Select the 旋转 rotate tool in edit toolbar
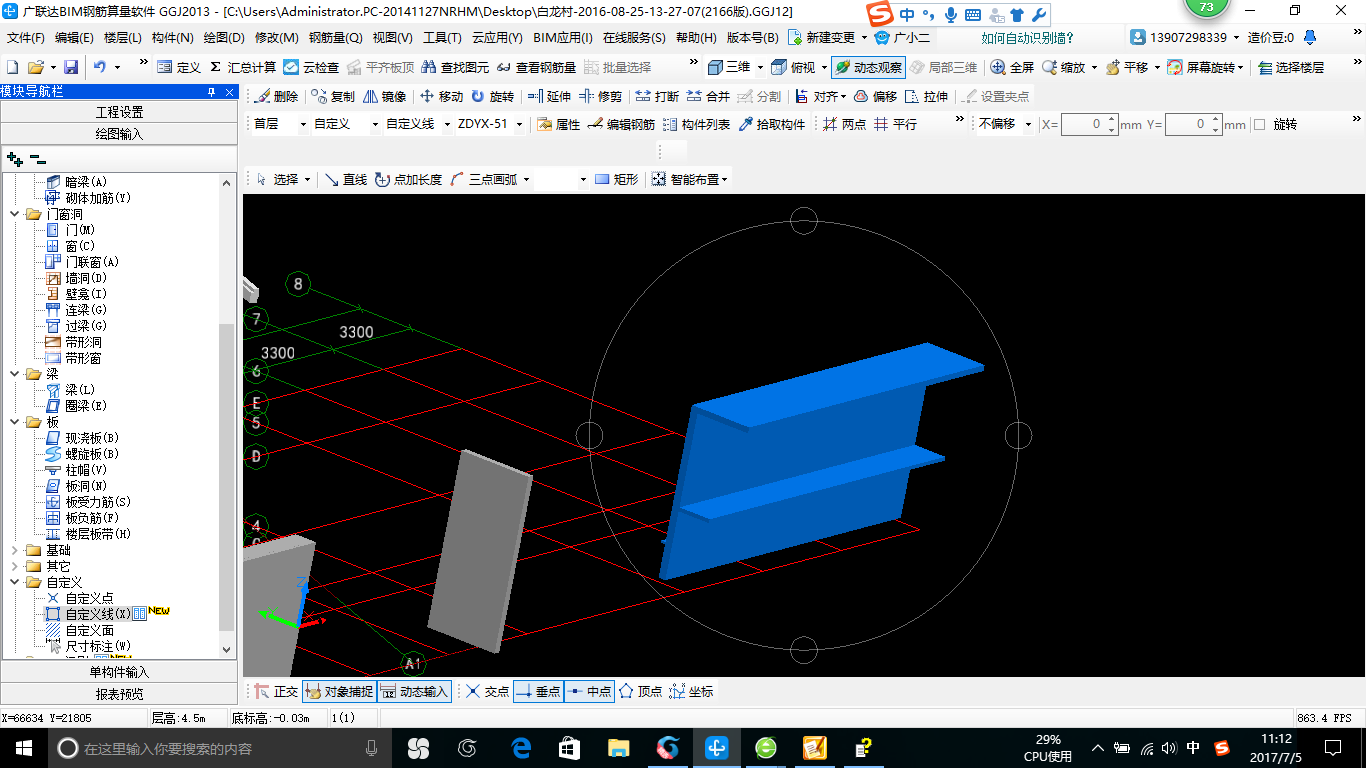This screenshot has width=1366, height=768. (492, 96)
